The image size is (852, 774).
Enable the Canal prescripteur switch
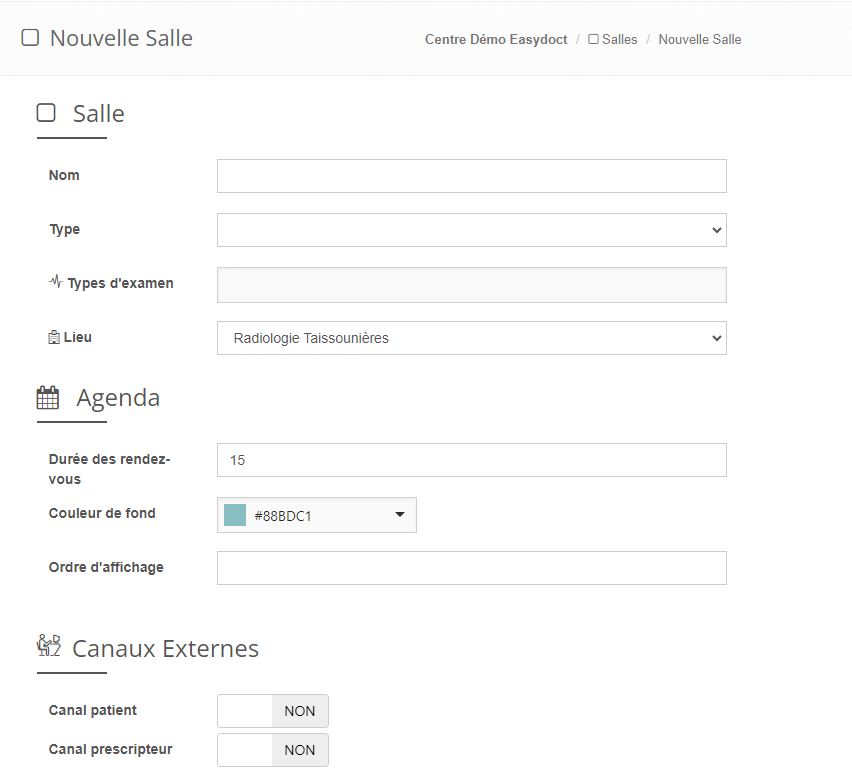point(273,750)
